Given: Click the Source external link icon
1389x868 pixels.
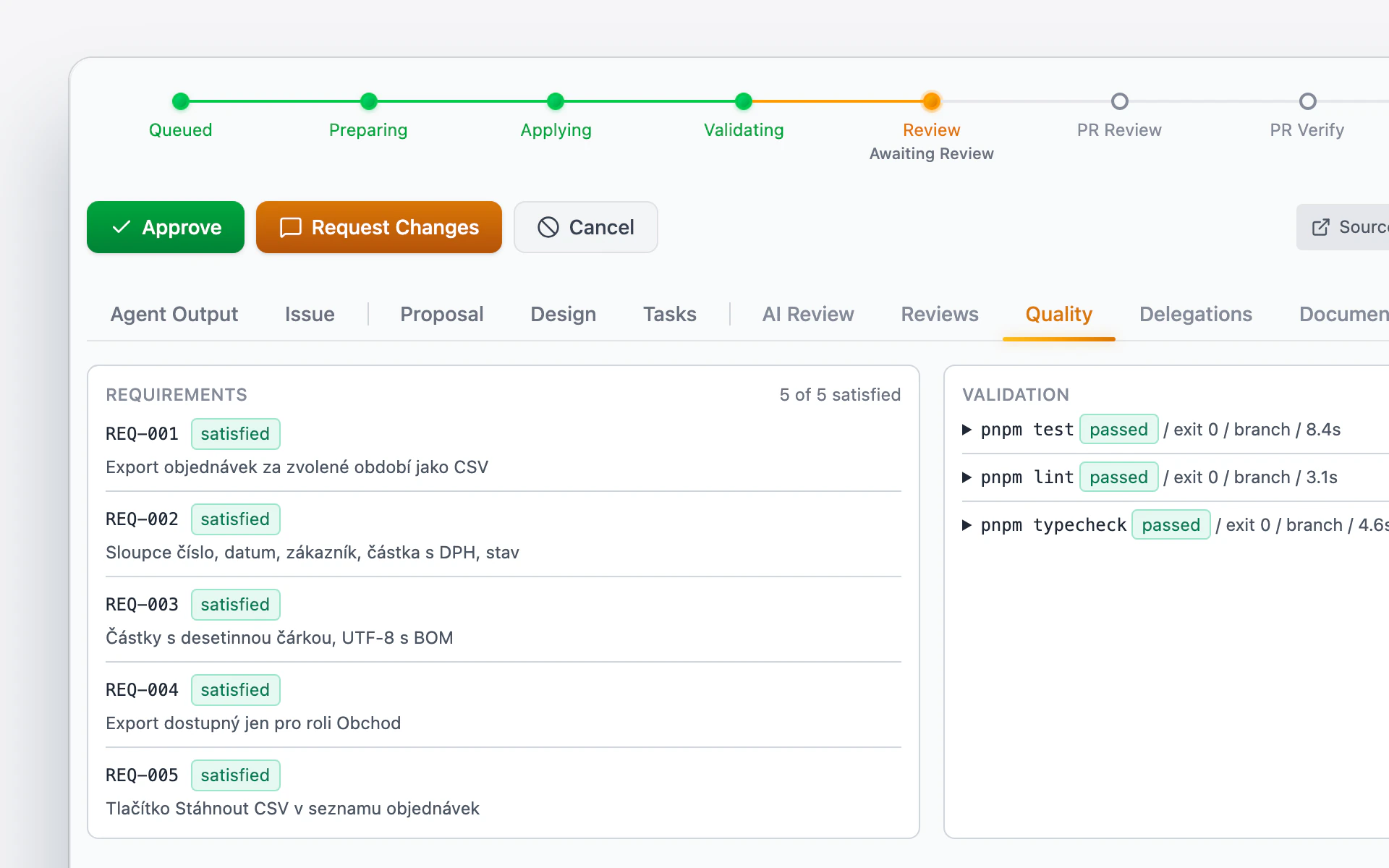Looking at the screenshot, I should tap(1320, 227).
